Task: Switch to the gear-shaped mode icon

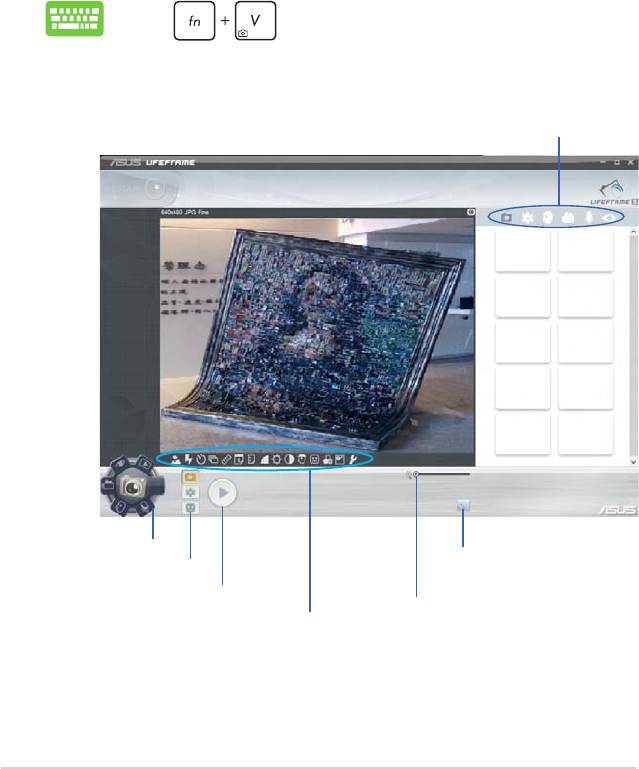Action: pyautogui.click(x=527, y=217)
